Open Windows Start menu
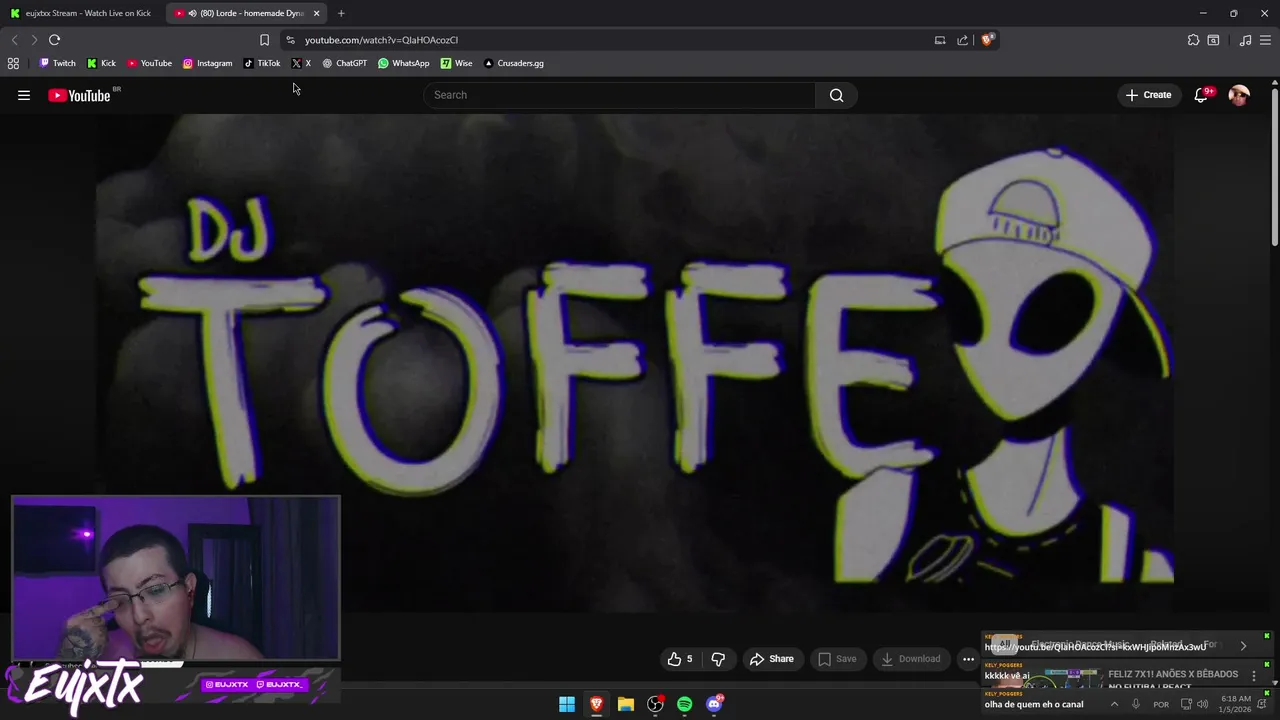This screenshot has height=720, width=1280. [x=567, y=704]
